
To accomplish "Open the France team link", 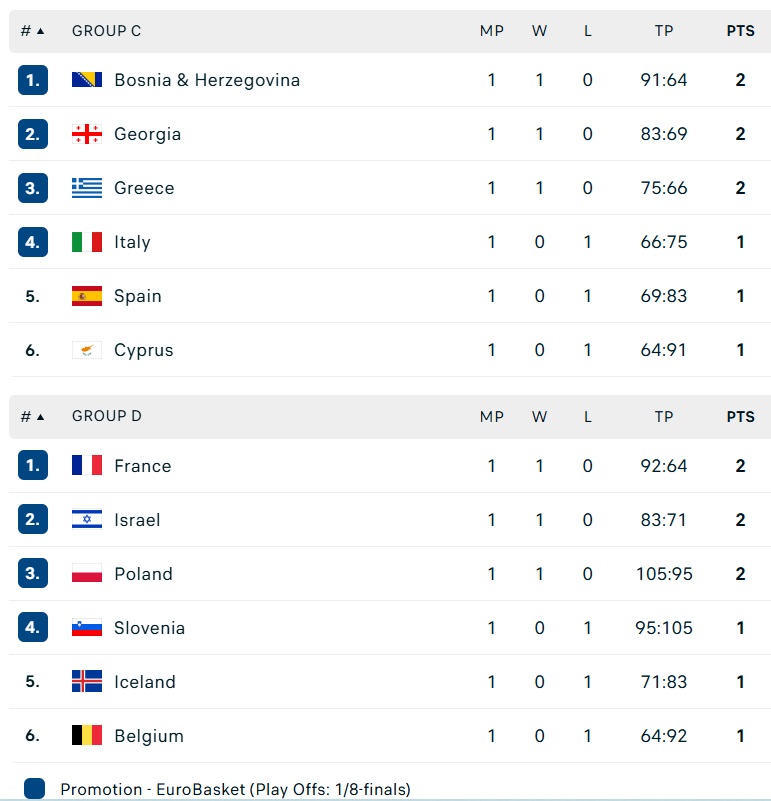I will coord(143,466).
